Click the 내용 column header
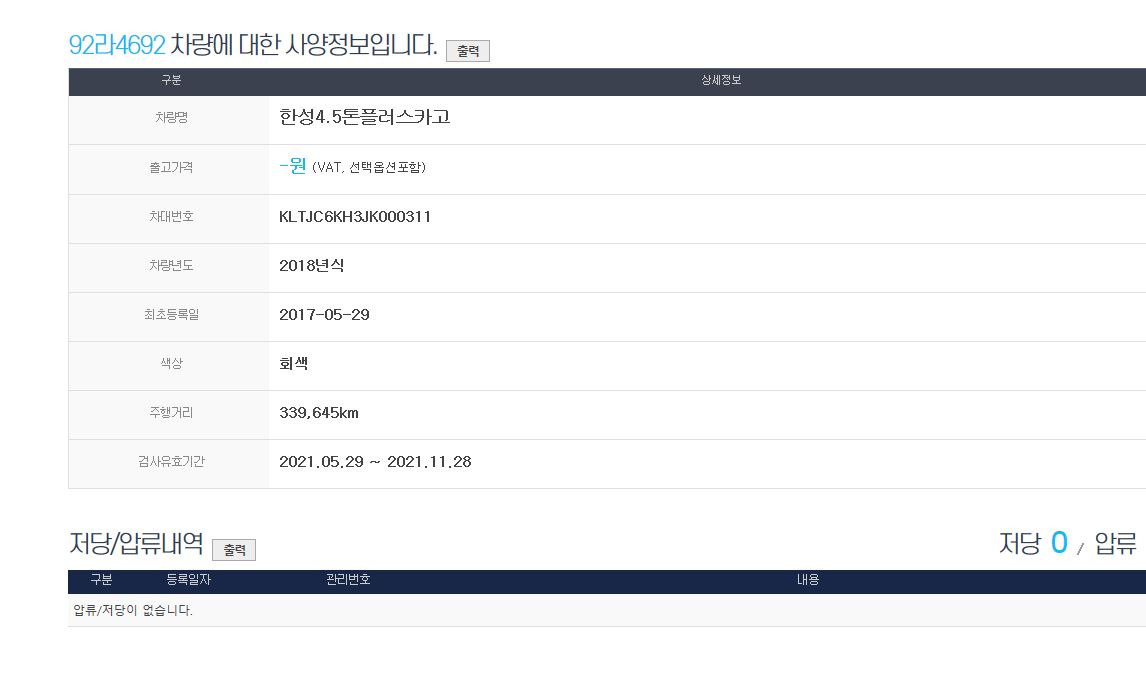 [x=808, y=580]
